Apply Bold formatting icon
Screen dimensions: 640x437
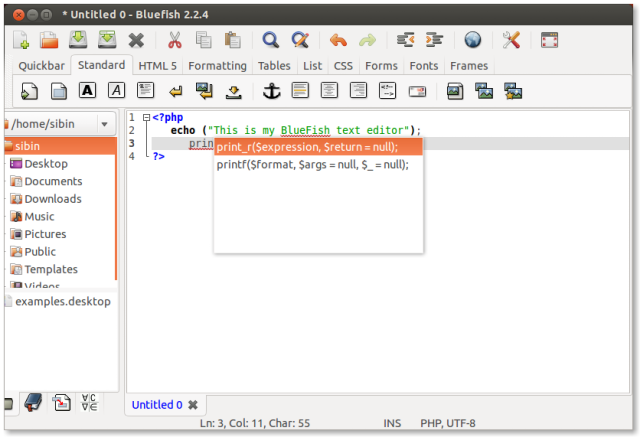pos(87,90)
